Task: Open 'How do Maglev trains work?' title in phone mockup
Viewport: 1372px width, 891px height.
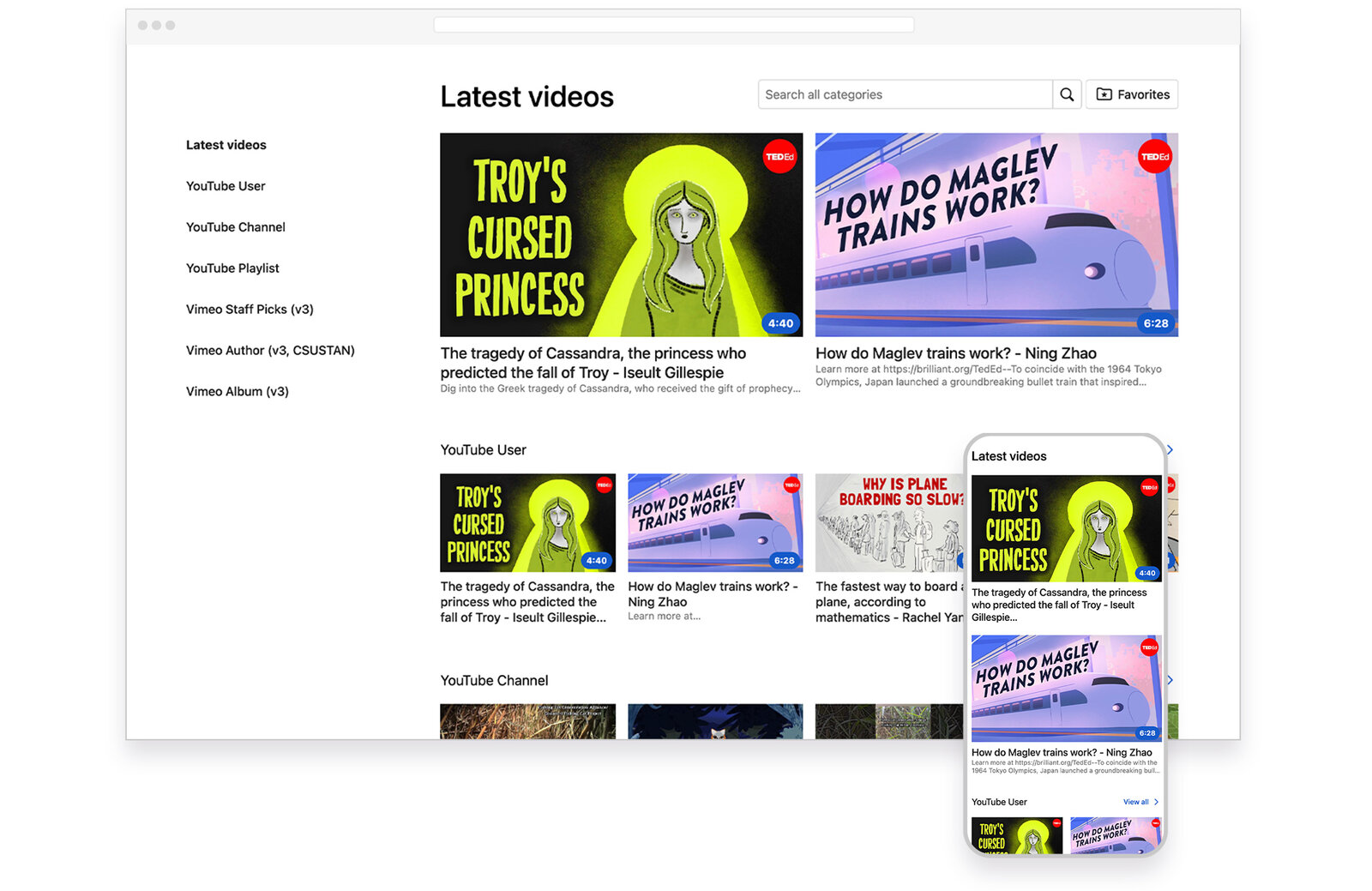Action: click(1062, 753)
